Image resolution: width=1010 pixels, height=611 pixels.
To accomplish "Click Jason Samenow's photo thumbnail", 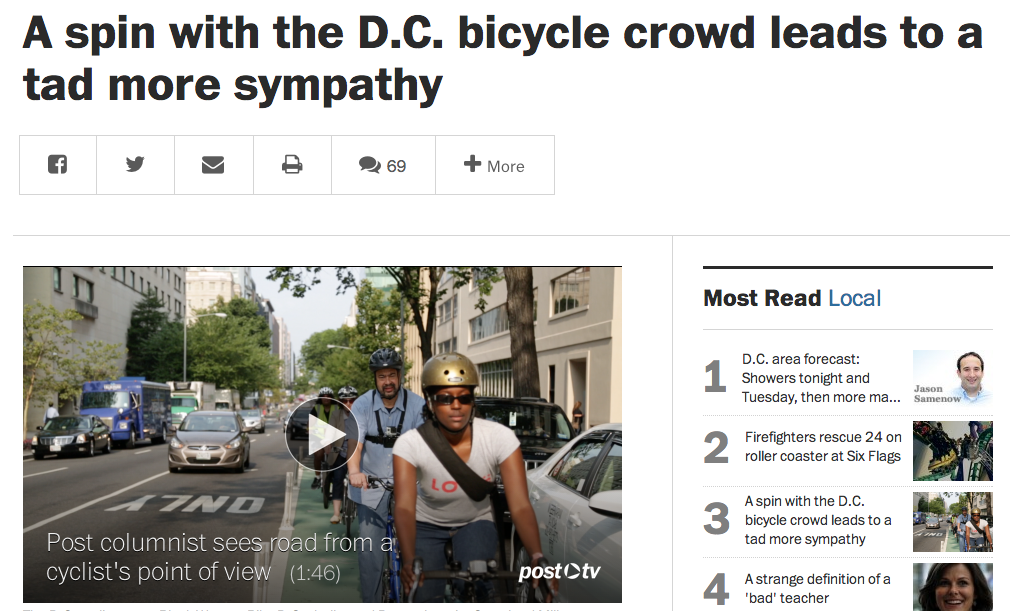I will click(952, 377).
